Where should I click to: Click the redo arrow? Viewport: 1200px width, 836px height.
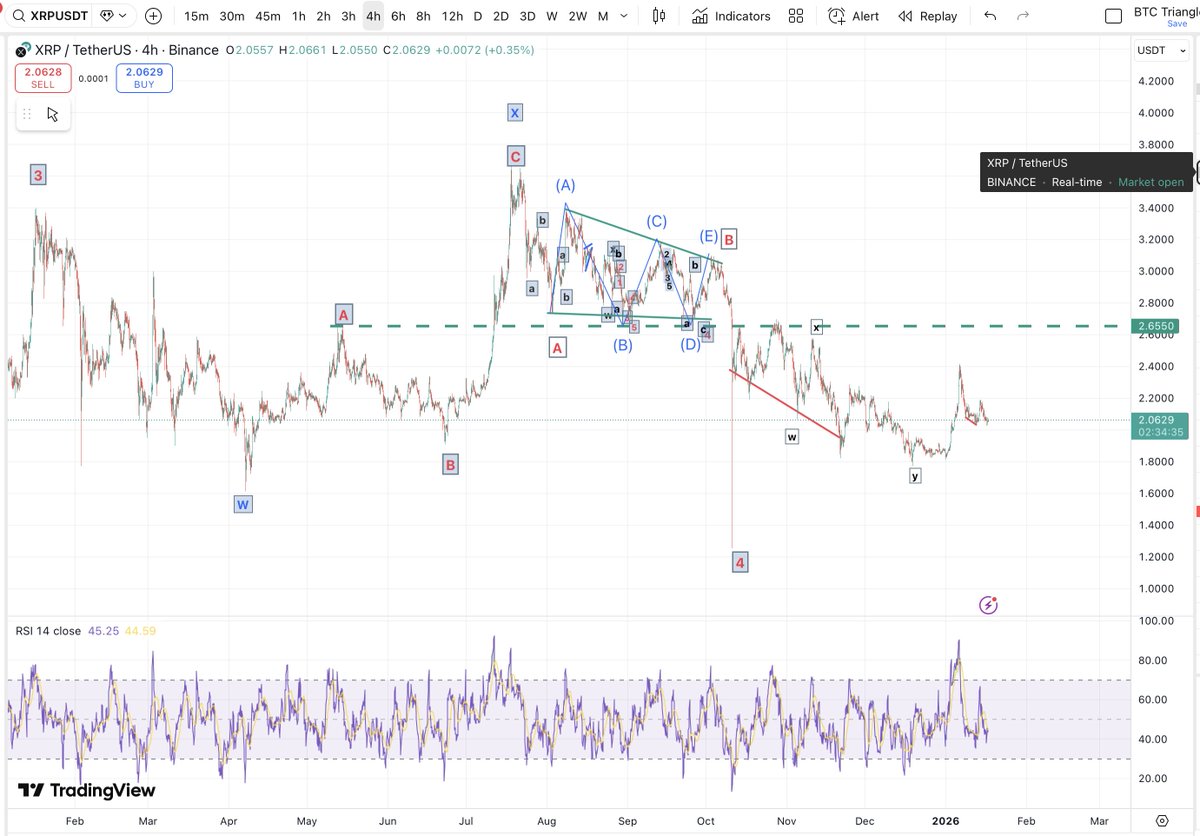tap(1022, 16)
